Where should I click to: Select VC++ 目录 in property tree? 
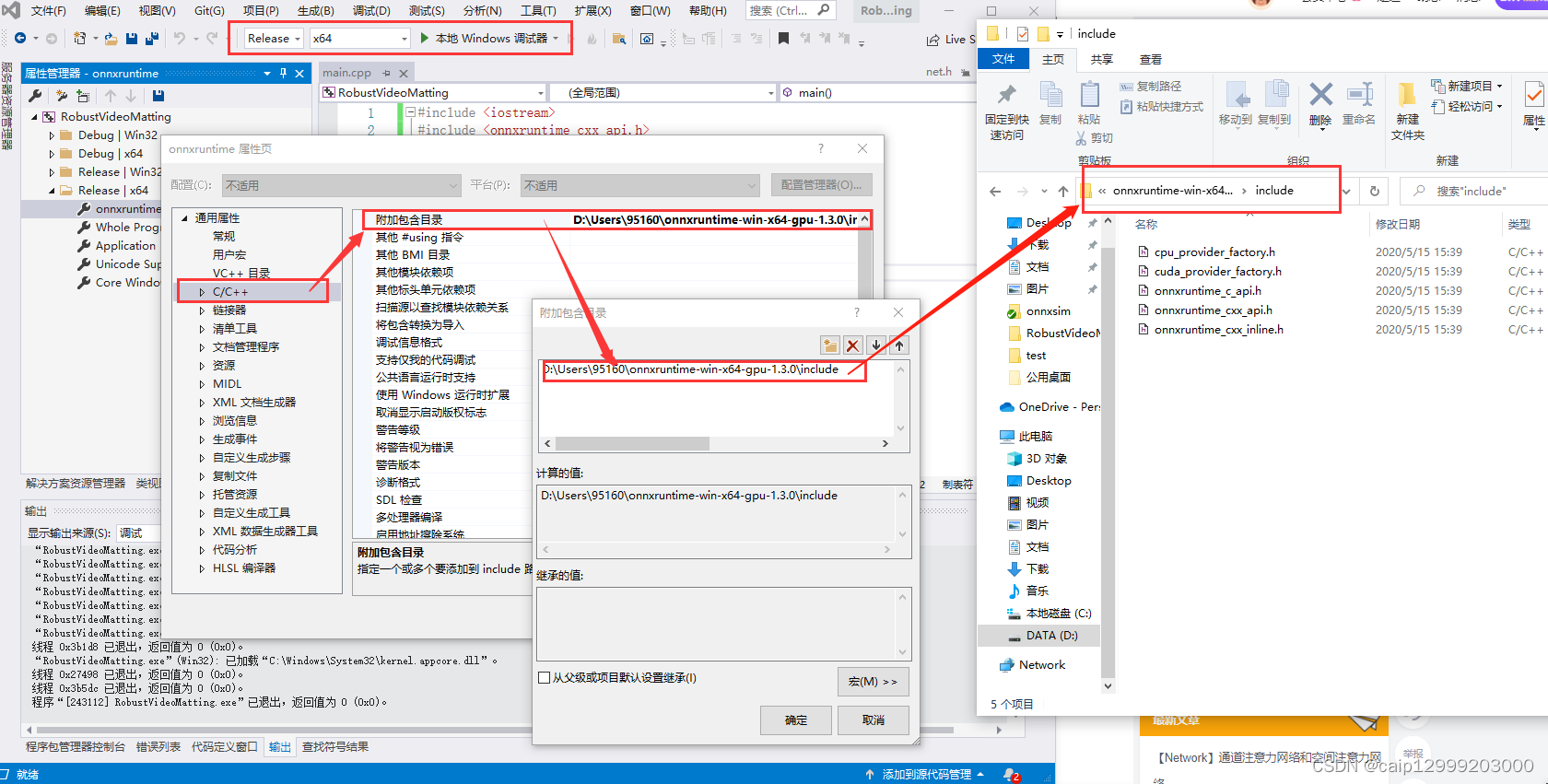[x=241, y=274]
